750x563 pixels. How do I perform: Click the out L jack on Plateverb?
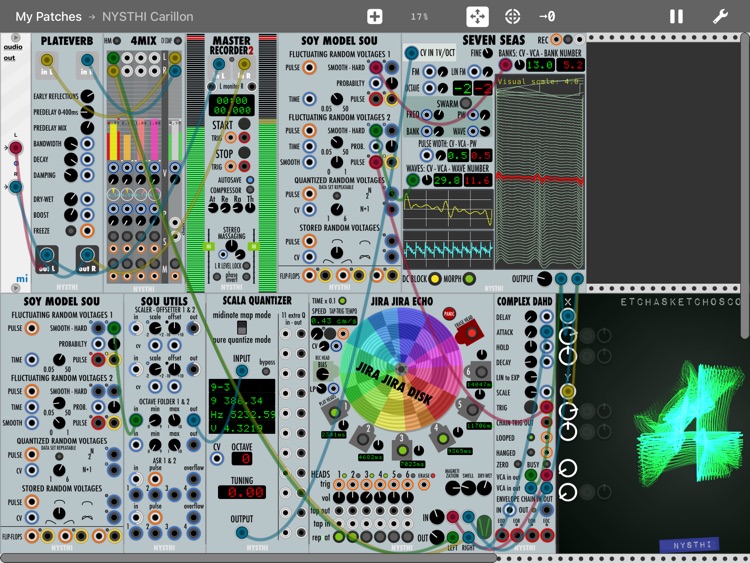point(47,255)
